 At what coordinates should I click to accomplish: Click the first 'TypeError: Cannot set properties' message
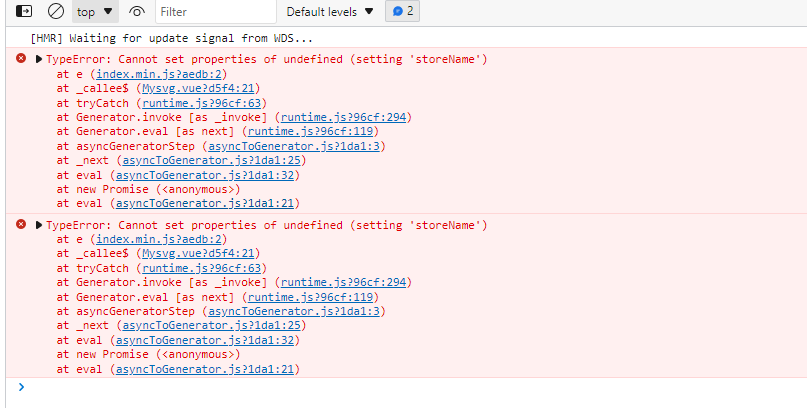coord(266,59)
